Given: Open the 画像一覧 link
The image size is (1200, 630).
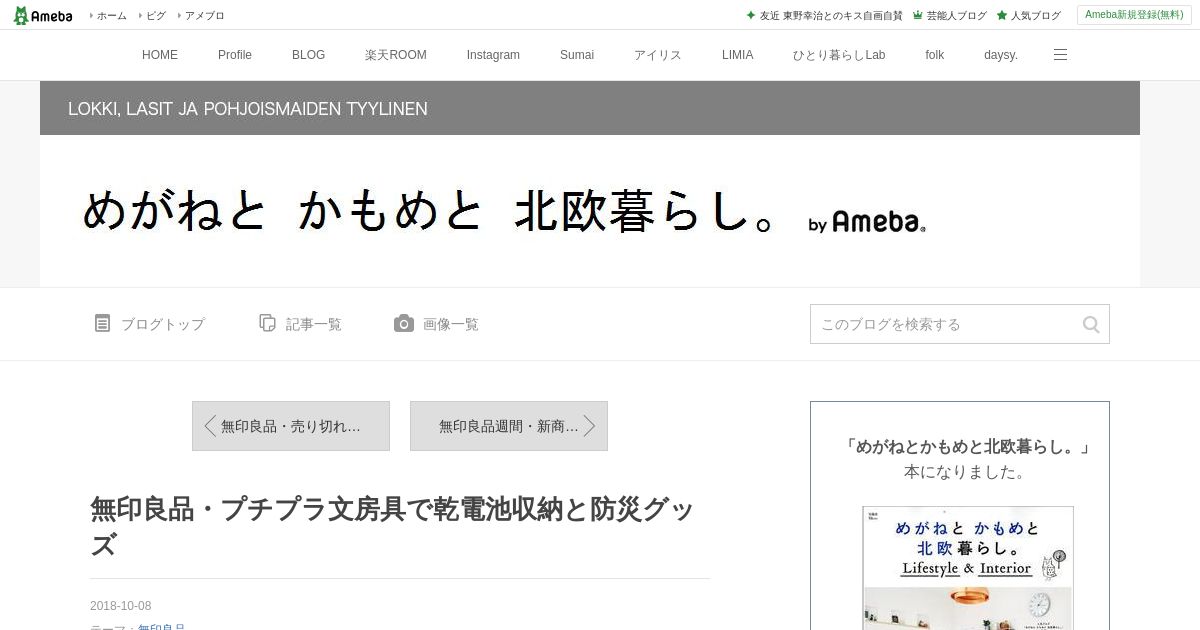Looking at the screenshot, I should click(x=451, y=324).
